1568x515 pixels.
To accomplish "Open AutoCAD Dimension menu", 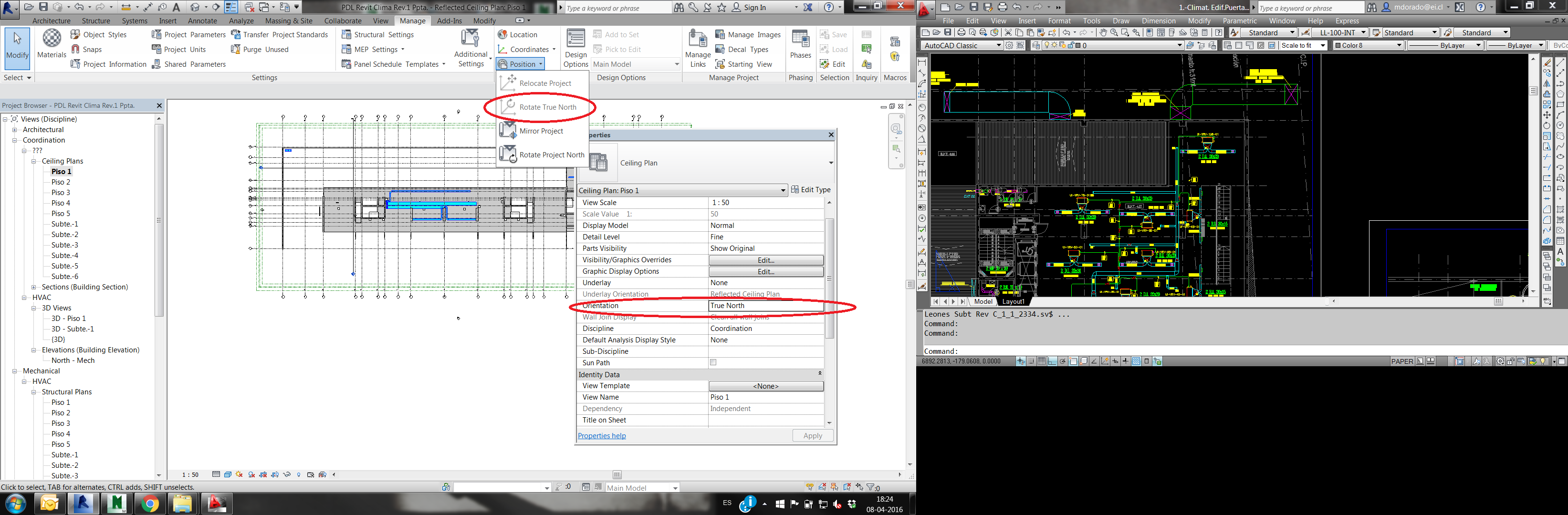I will coord(1159,21).
